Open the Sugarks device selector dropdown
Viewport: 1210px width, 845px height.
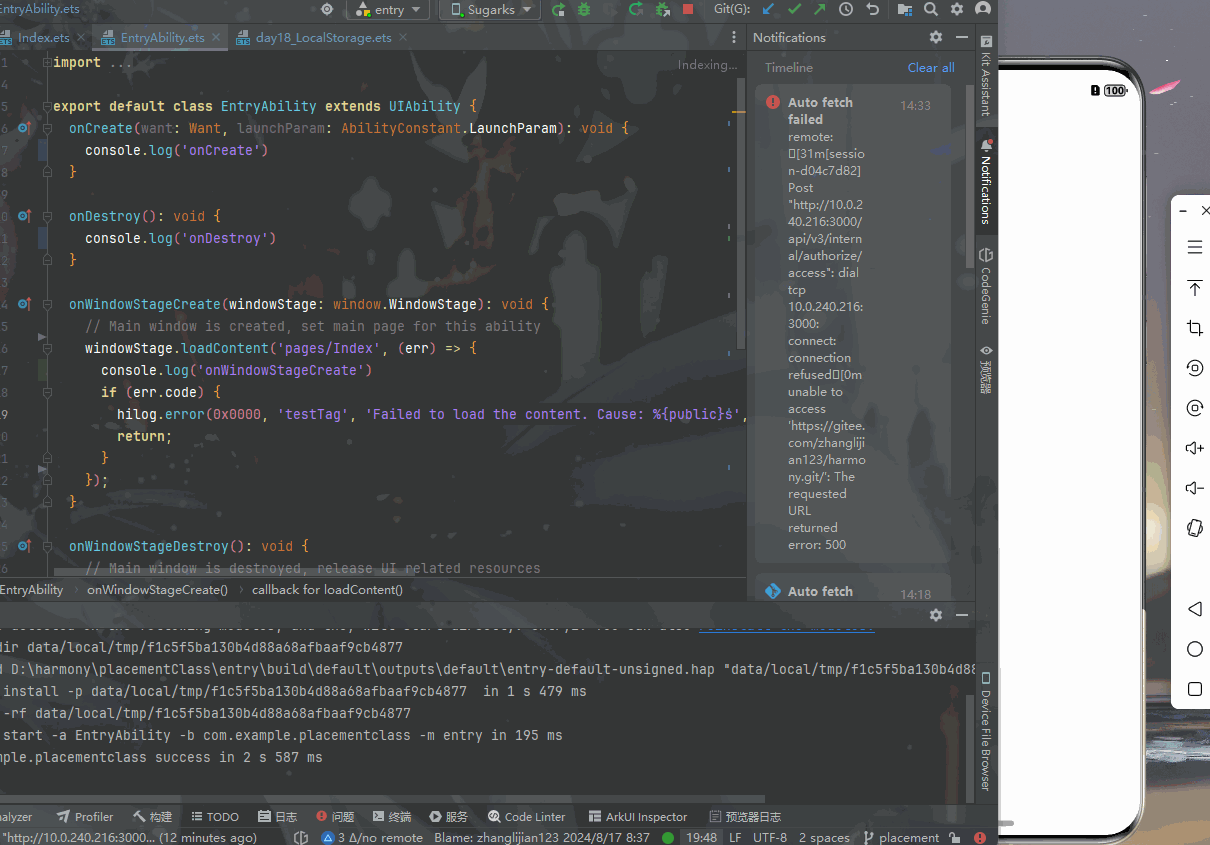point(490,10)
